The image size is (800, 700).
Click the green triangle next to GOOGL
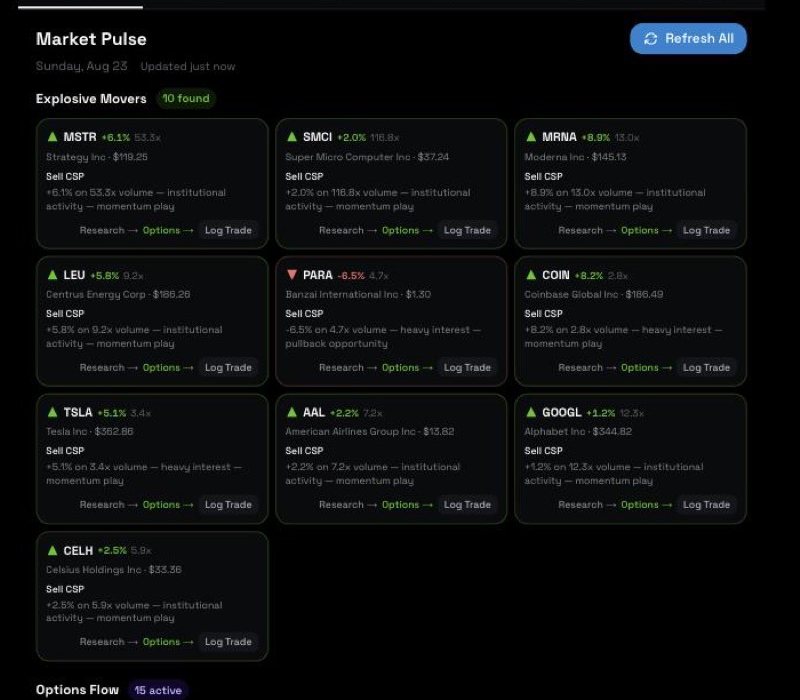pyautogui.click(x=531, y=412)
